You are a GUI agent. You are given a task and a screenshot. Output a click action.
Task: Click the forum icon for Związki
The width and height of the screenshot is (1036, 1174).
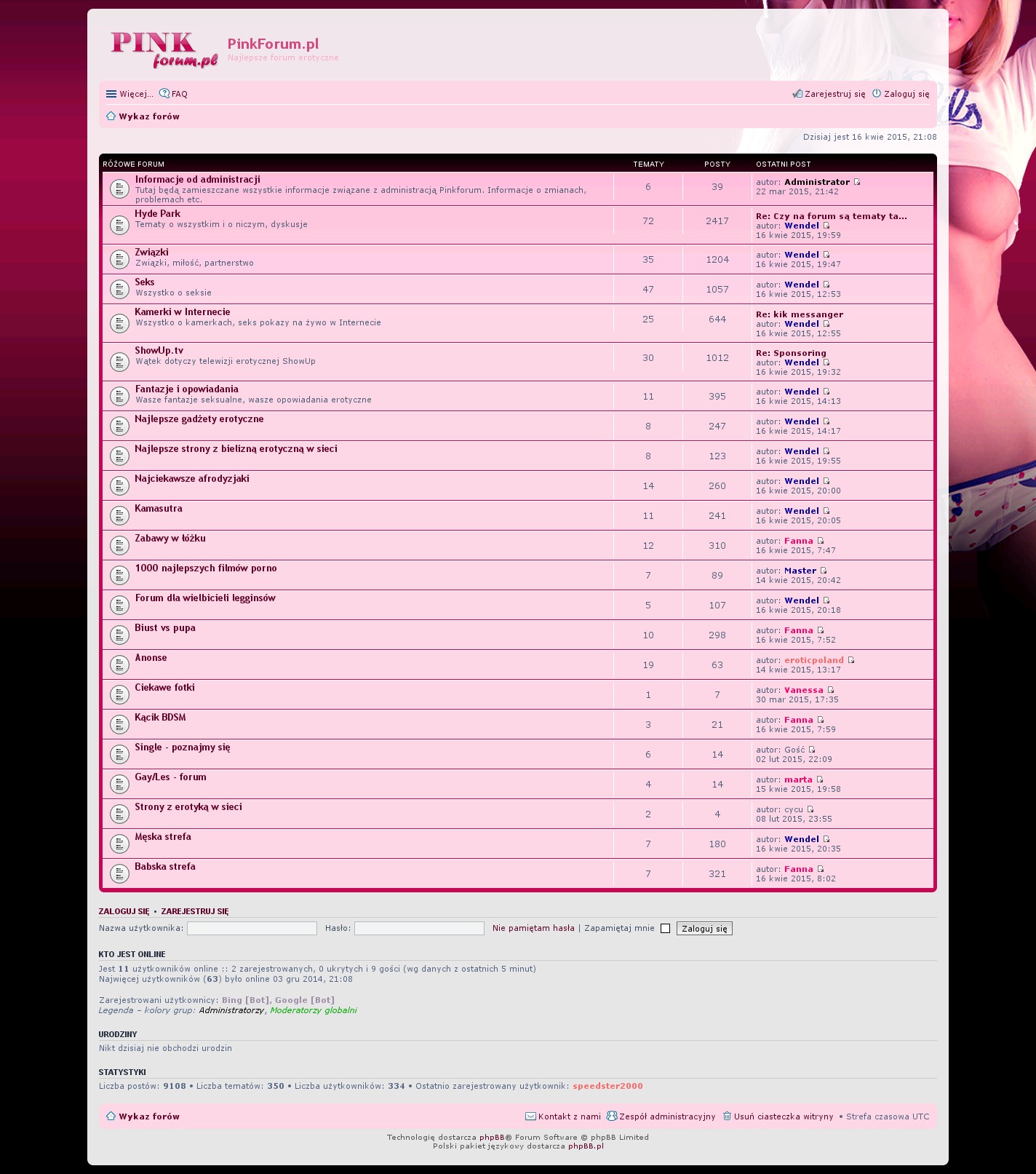pos(119,259)
